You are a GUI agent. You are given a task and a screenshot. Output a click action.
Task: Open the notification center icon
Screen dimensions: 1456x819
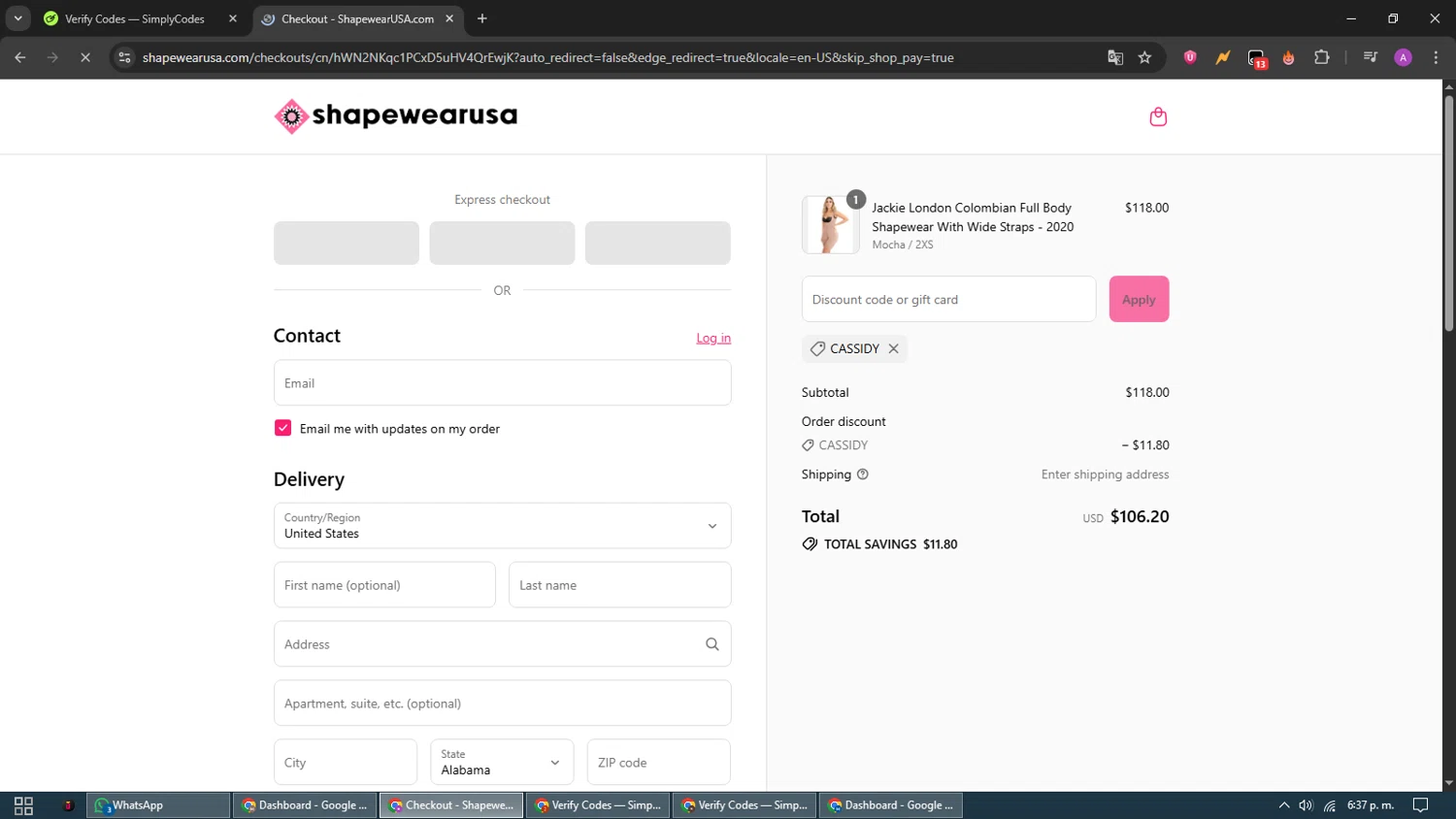tap(1420, 805)
